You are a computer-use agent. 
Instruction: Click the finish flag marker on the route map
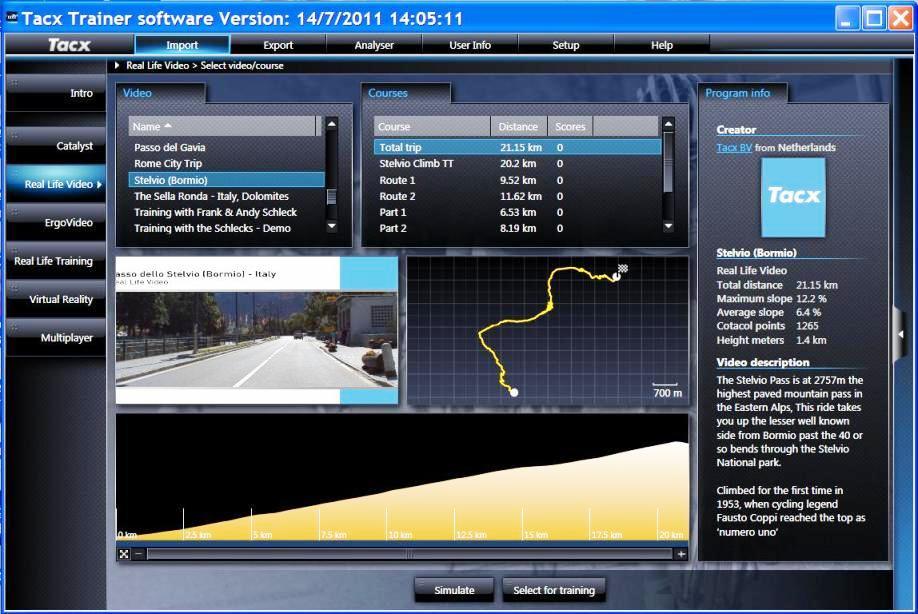coord(622,269)
